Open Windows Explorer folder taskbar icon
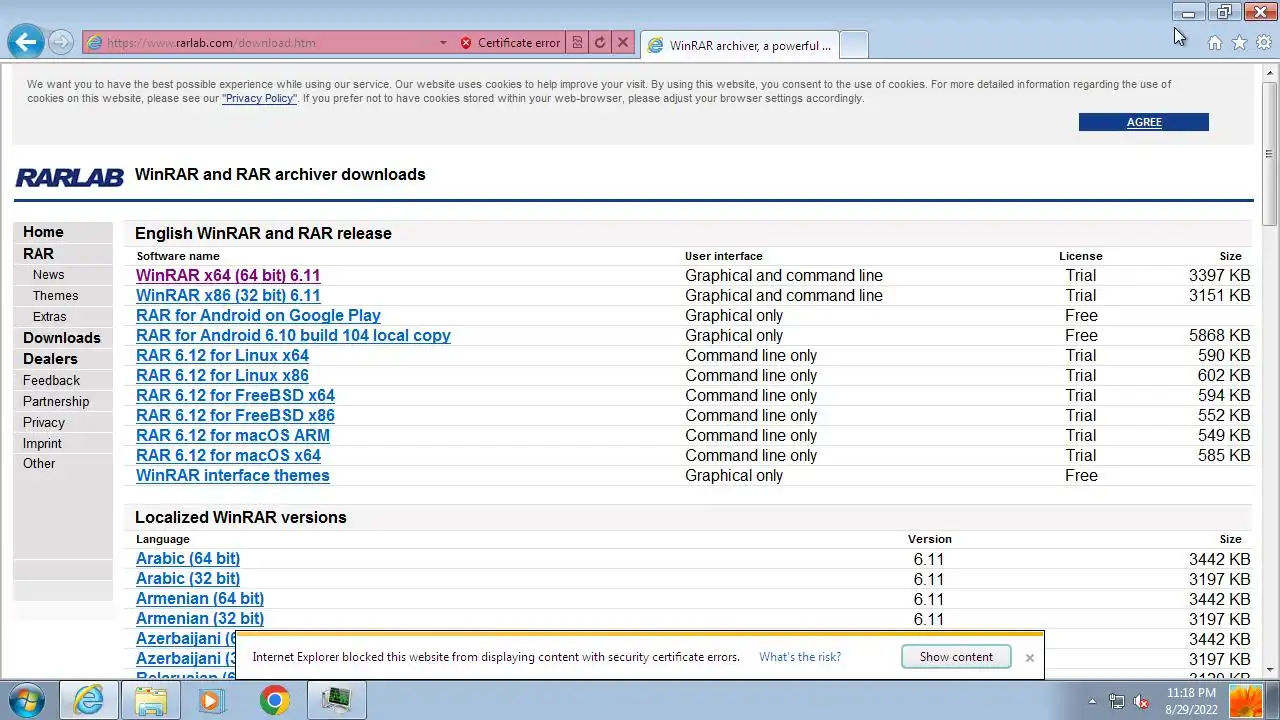The height and width of the screenshot is (720, 1280). 151,700
